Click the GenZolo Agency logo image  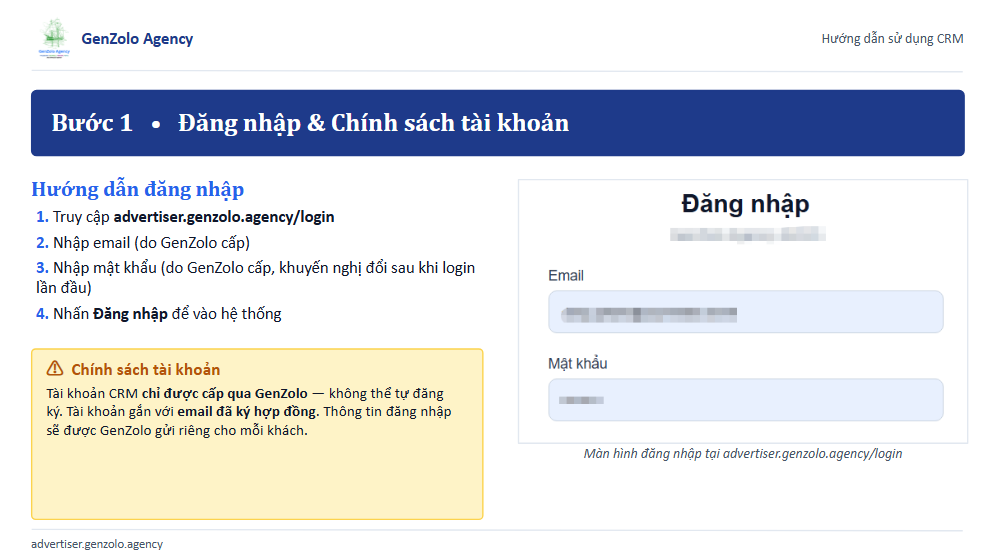tap(54, 38)
